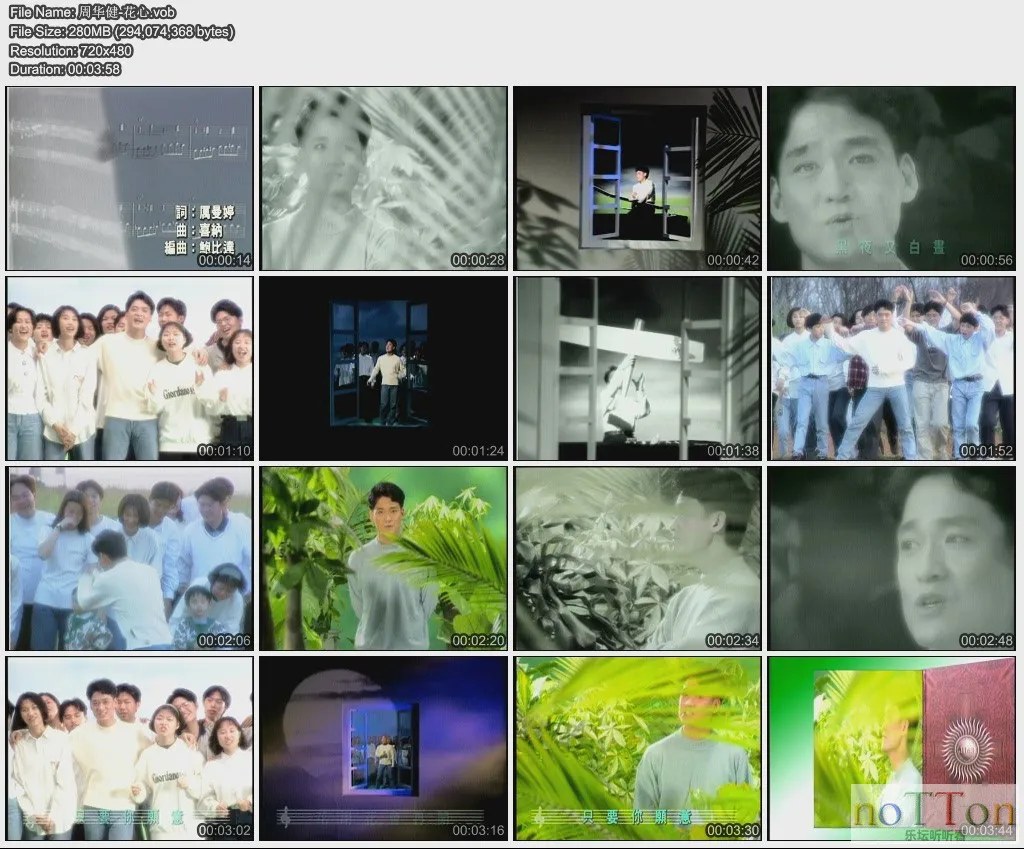The width and height of the screenshot is (1024, 849).
Task: Click the close-up face frame at 00:00:56
Action: click(892, 178)
